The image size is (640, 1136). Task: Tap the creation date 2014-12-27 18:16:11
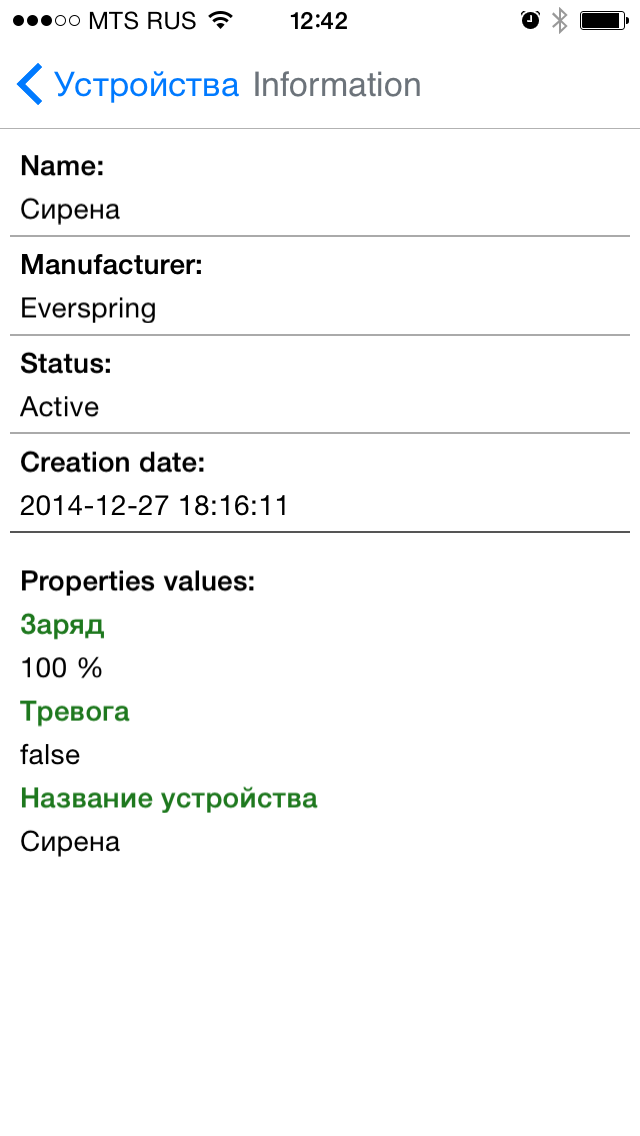tap(154, 506)
